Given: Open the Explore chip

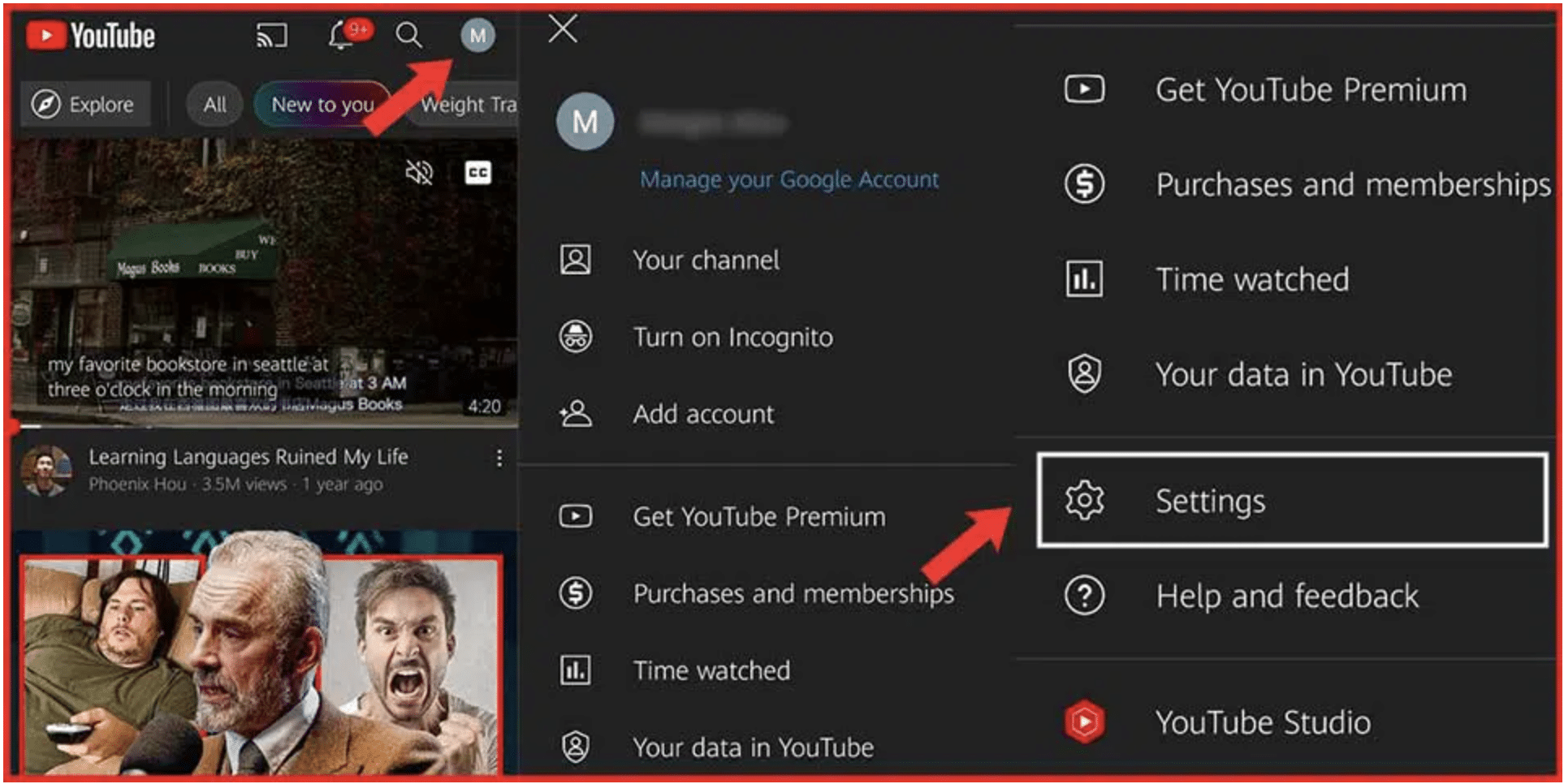Looking at the screenshot, I should [84, 104].
